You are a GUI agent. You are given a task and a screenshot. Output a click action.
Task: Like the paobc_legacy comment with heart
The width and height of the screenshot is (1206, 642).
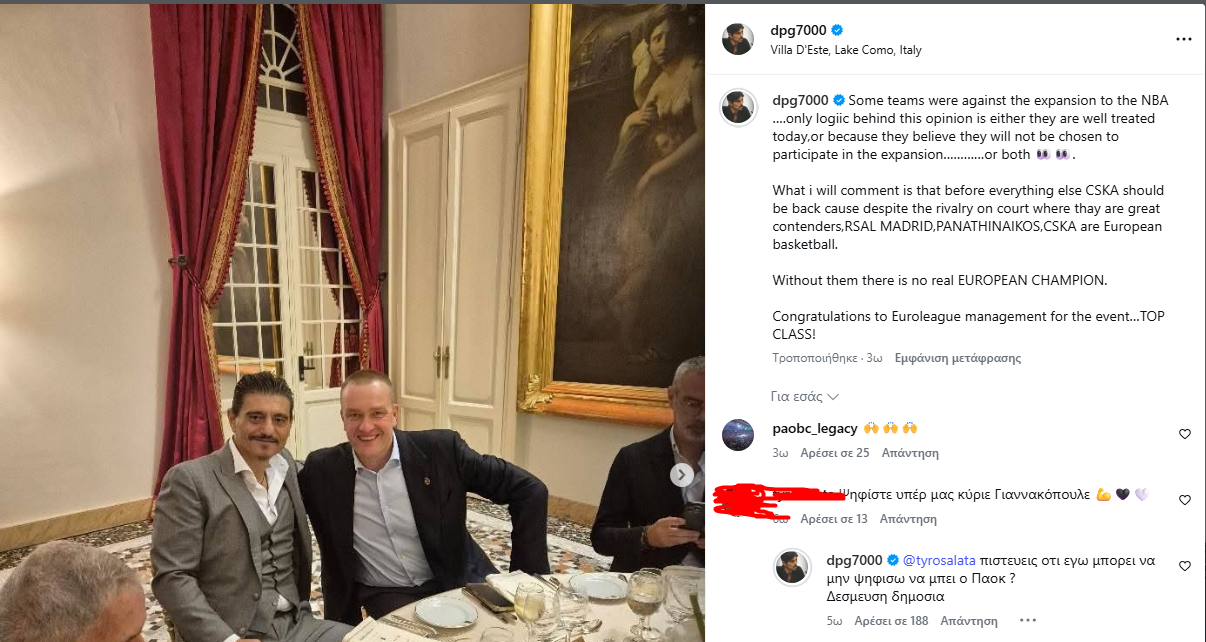click(1185, 434)
